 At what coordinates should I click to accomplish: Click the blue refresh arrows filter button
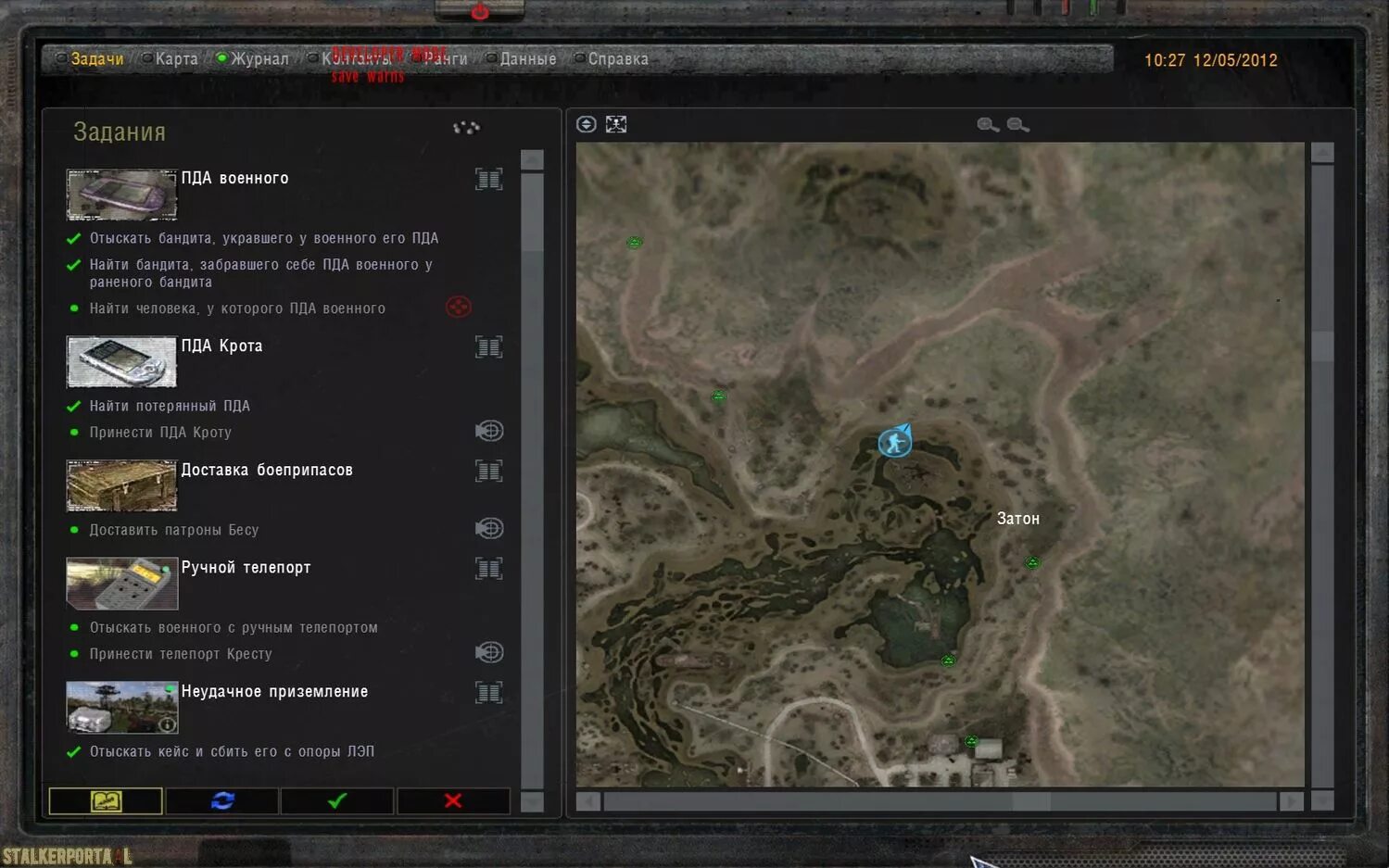pos(222,800)
